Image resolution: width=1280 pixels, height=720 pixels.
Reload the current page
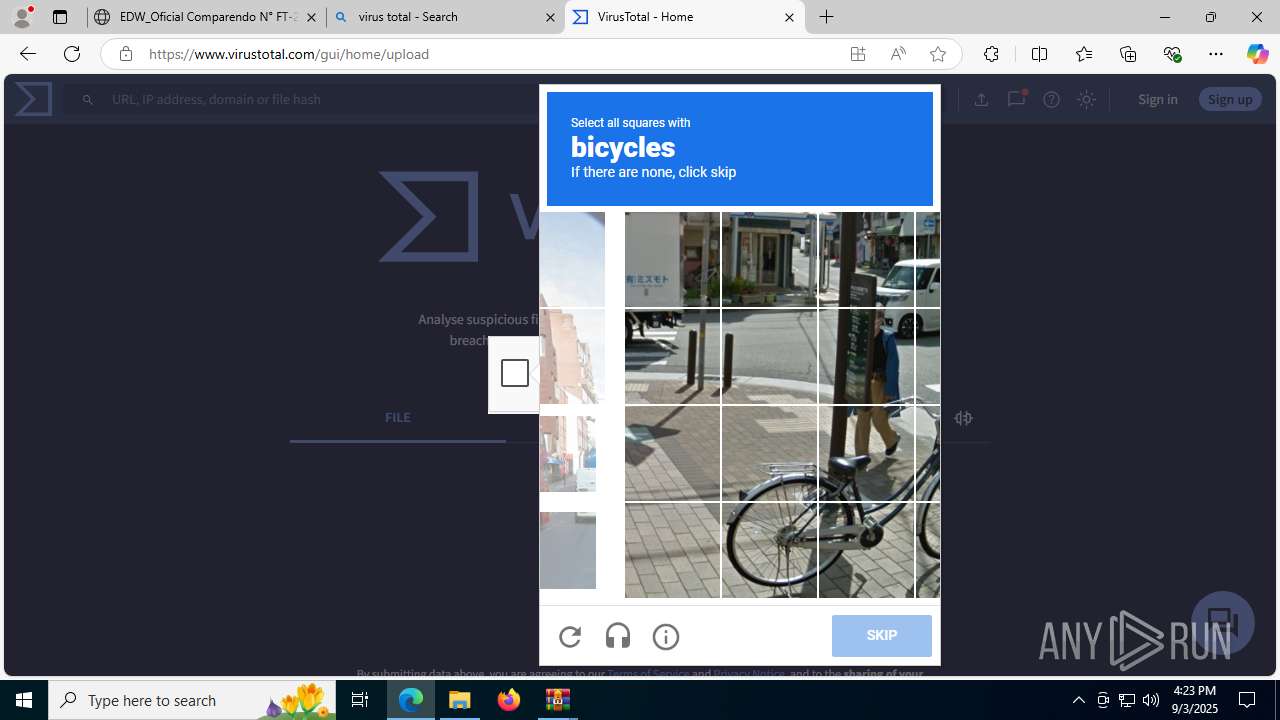coord(72,54)
